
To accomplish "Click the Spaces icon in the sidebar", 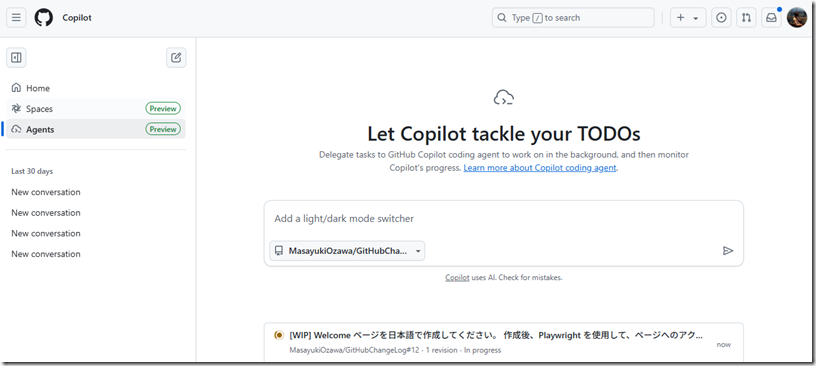I will tap(16, 109).
